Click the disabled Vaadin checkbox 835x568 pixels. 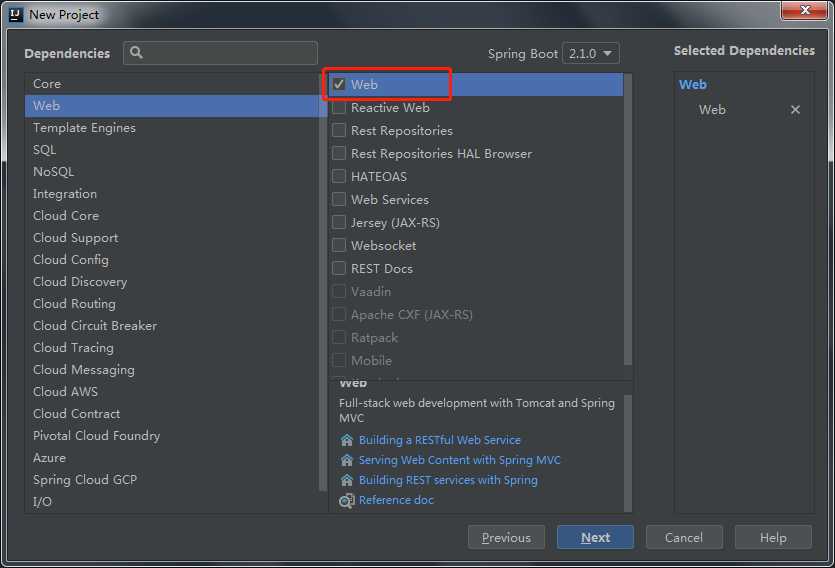tap(339, 291)
